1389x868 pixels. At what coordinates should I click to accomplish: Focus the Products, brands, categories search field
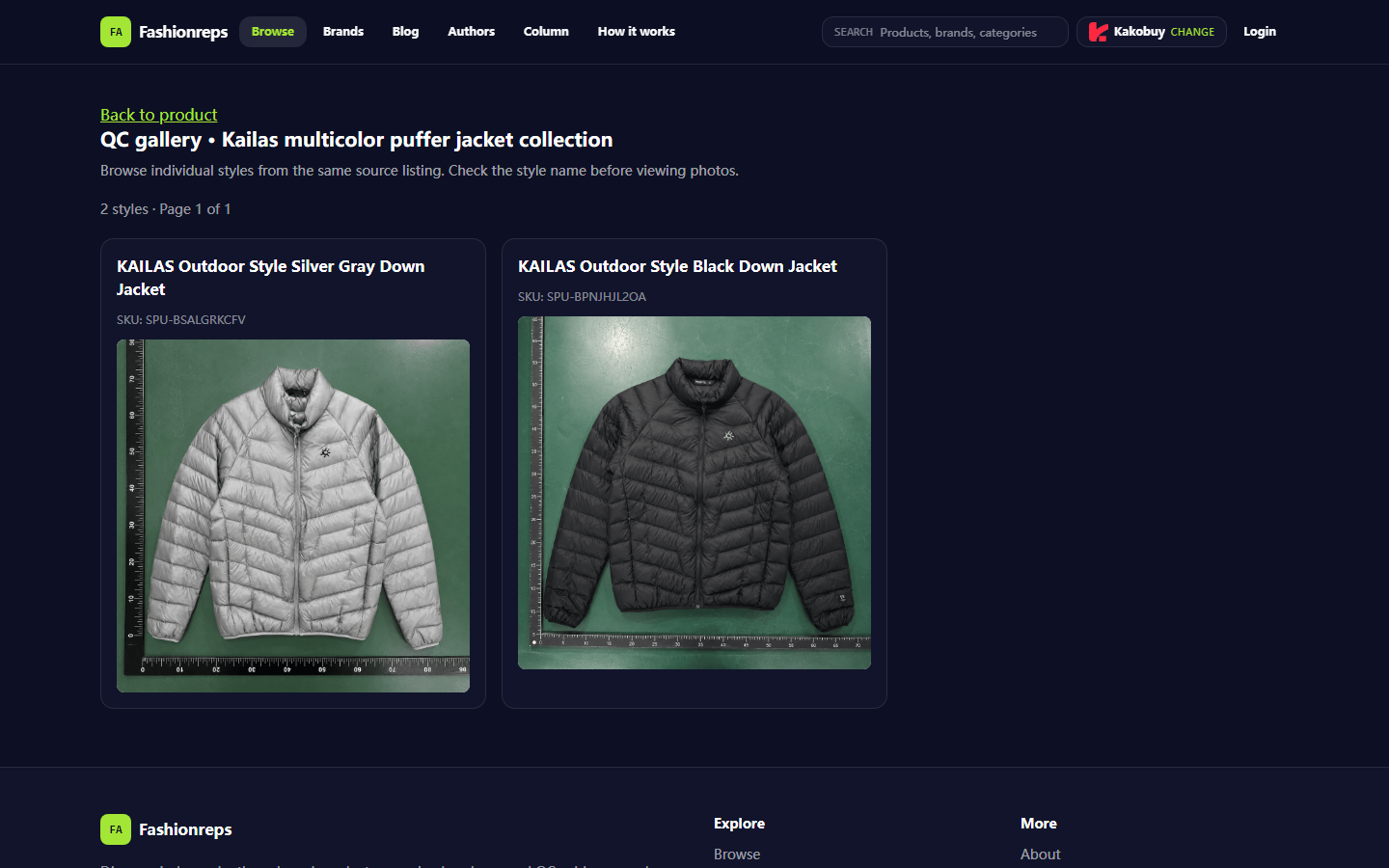[945, 32]
